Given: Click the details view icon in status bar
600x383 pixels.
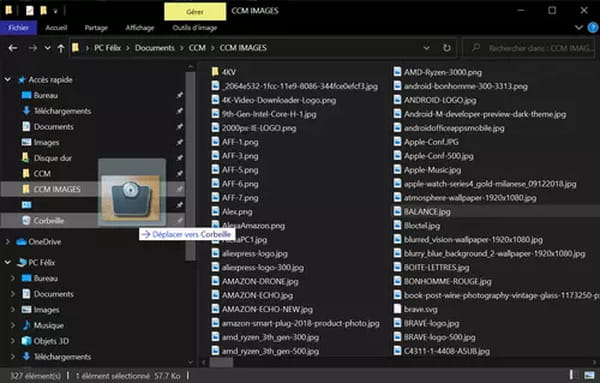Looking at the screenshot, I should (x=572, y=375).
